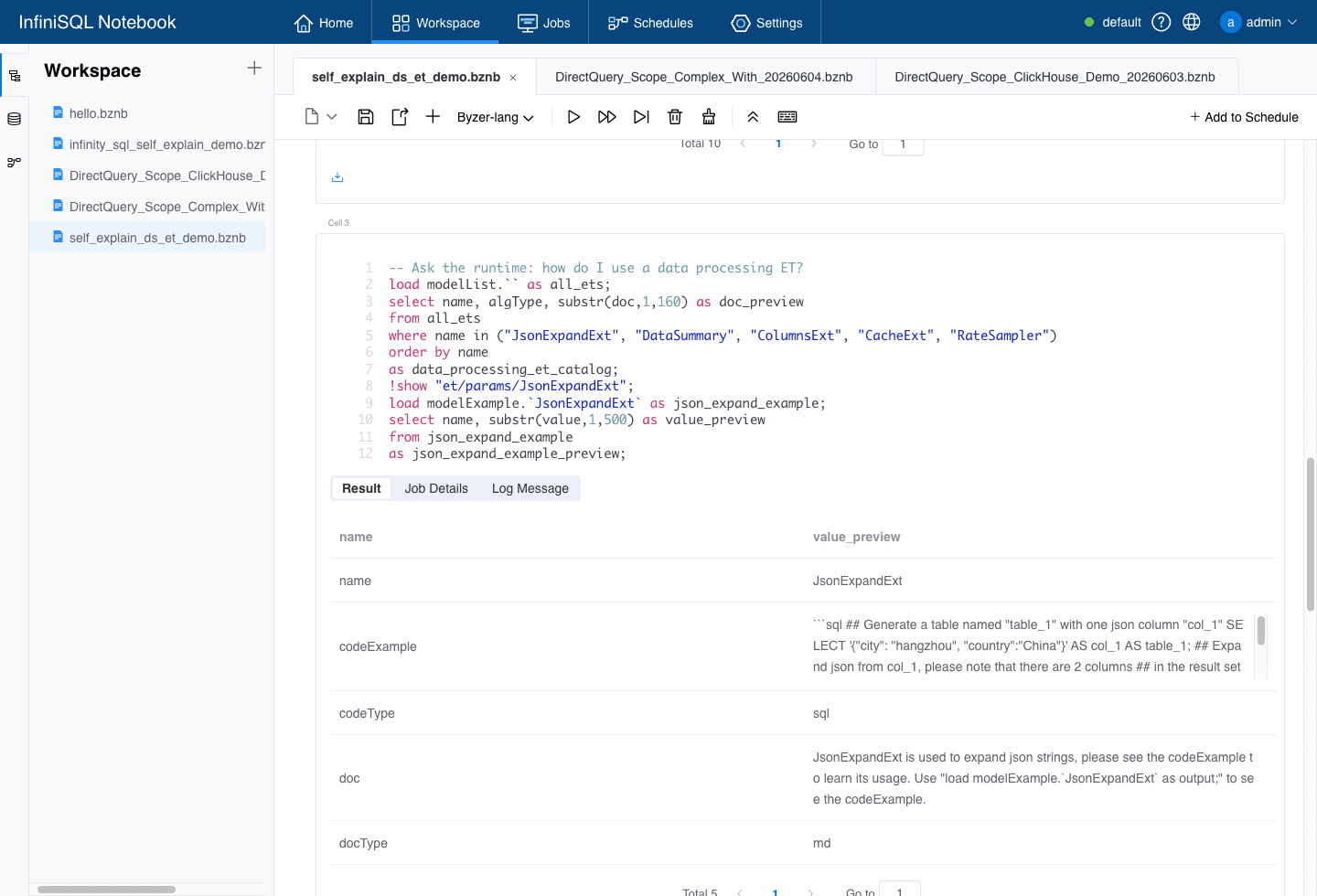
Task: Go to previous page in upper pagination
Action: [x=743, y=144]
